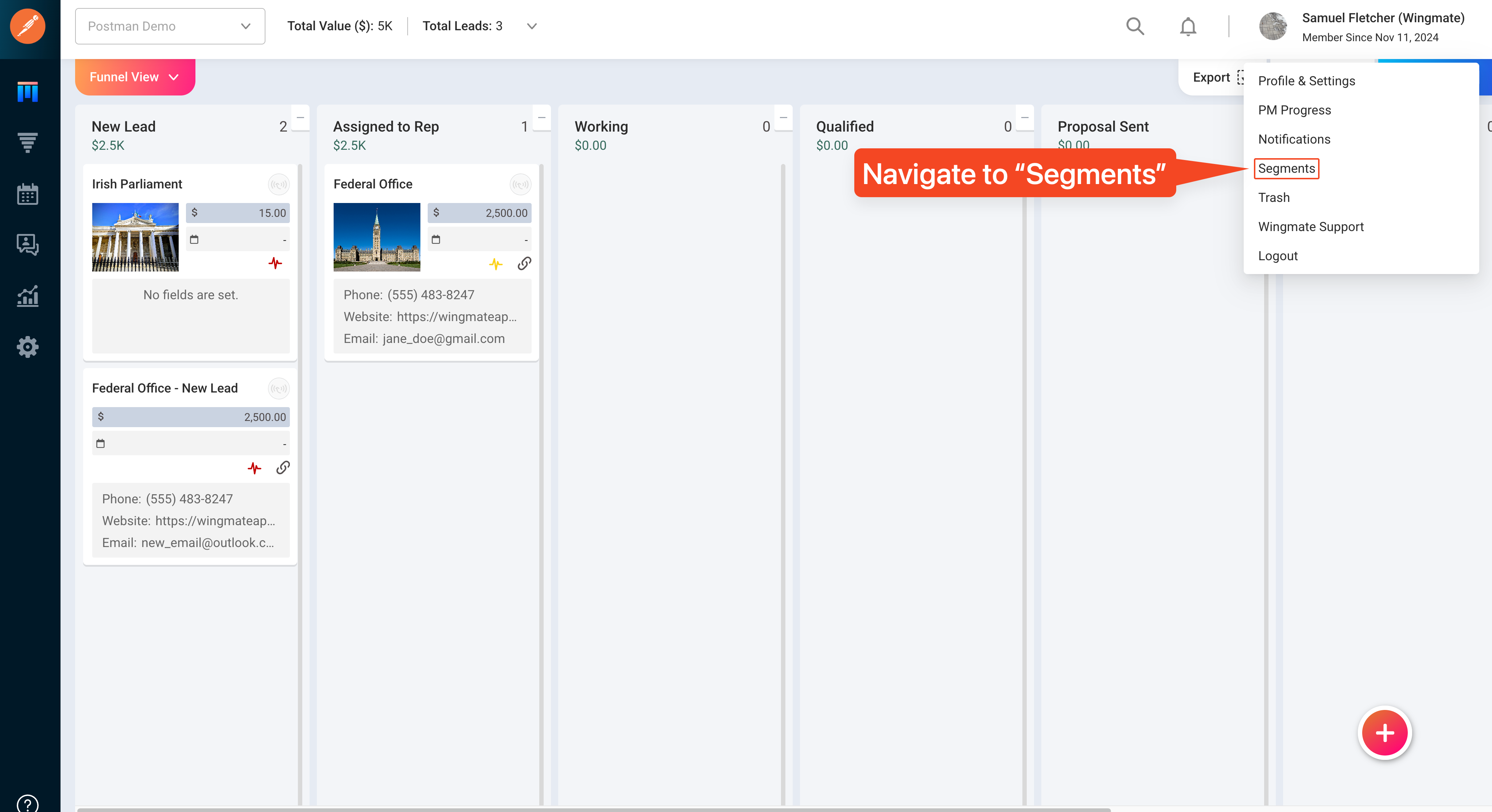Open the calendar icon in sidebar

27,194
